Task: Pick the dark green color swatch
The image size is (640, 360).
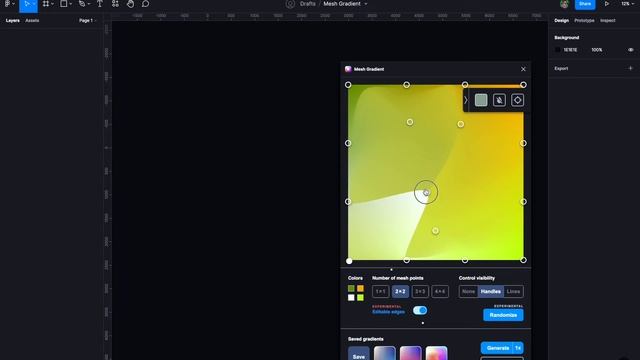Action: (351, 289)
